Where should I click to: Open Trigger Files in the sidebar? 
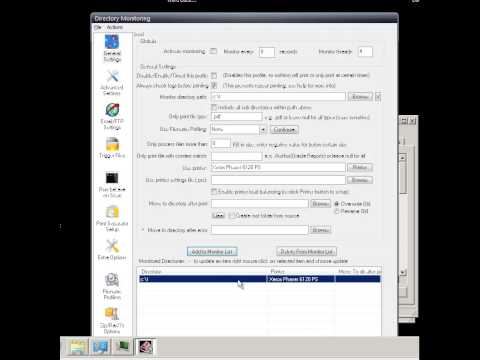point(112,148)
